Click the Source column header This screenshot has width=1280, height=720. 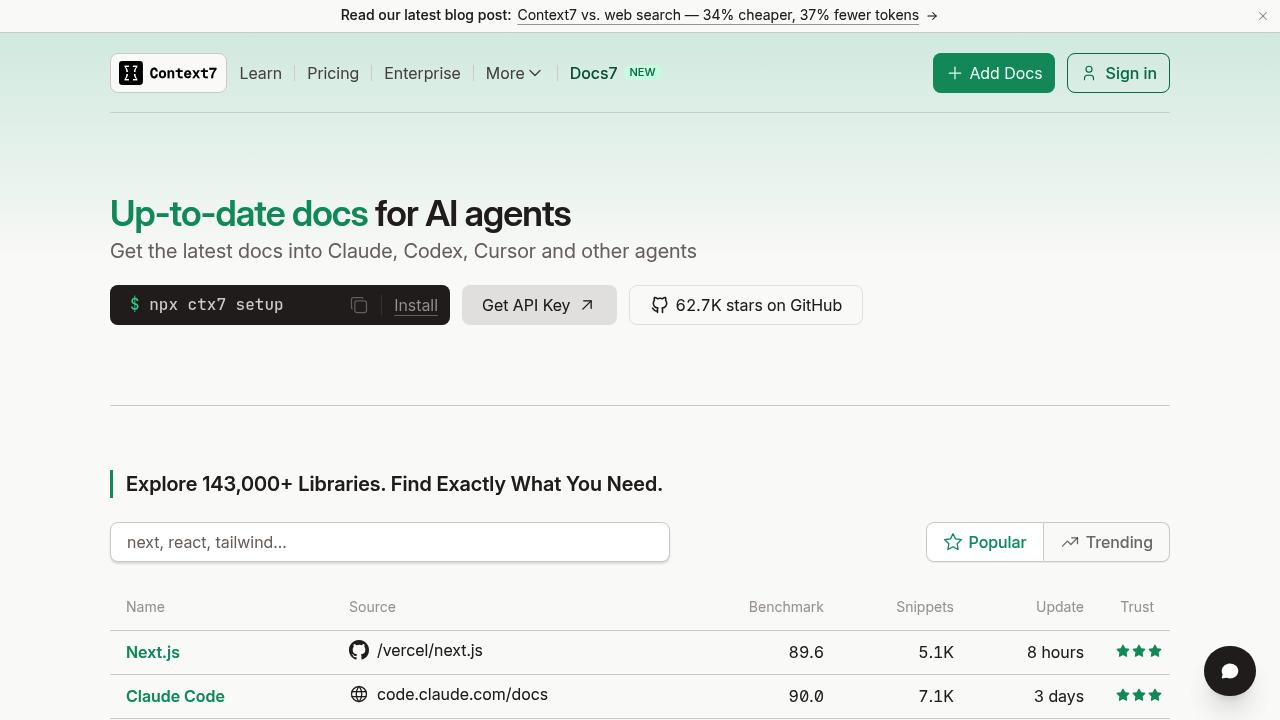(x=372, y=607)
